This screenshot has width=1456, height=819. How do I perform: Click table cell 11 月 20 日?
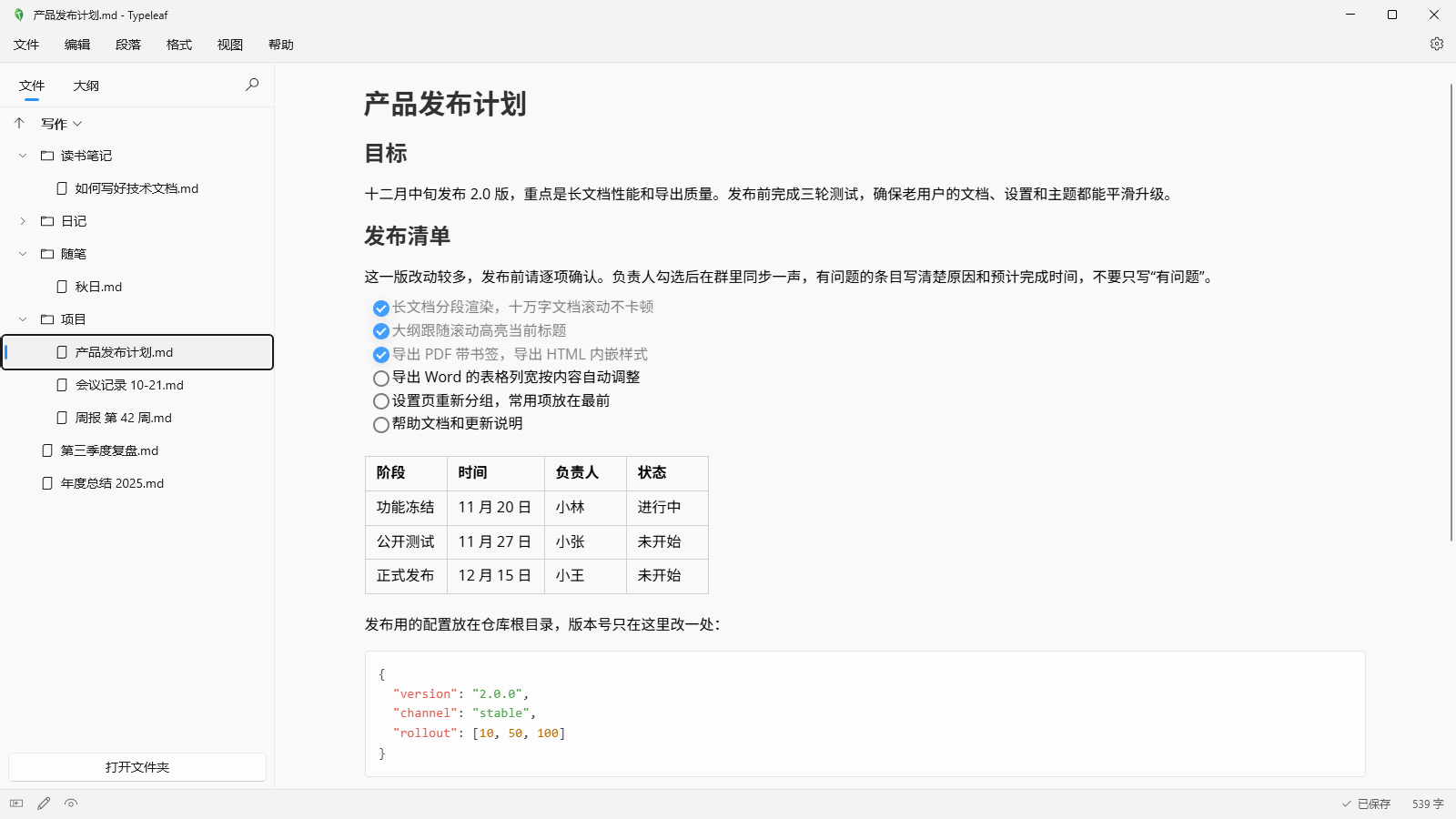pyautogui.click(x=495, y=507)
